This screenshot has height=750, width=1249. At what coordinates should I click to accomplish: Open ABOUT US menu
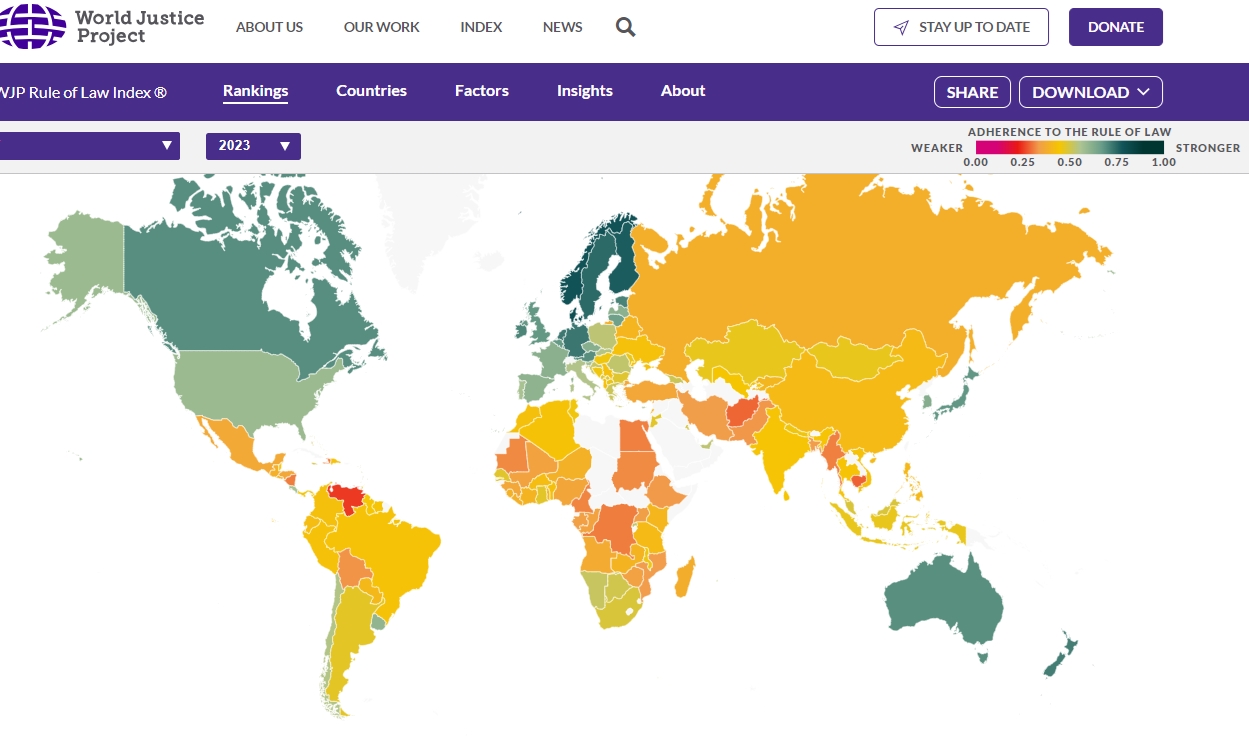[x=269, y=27]
